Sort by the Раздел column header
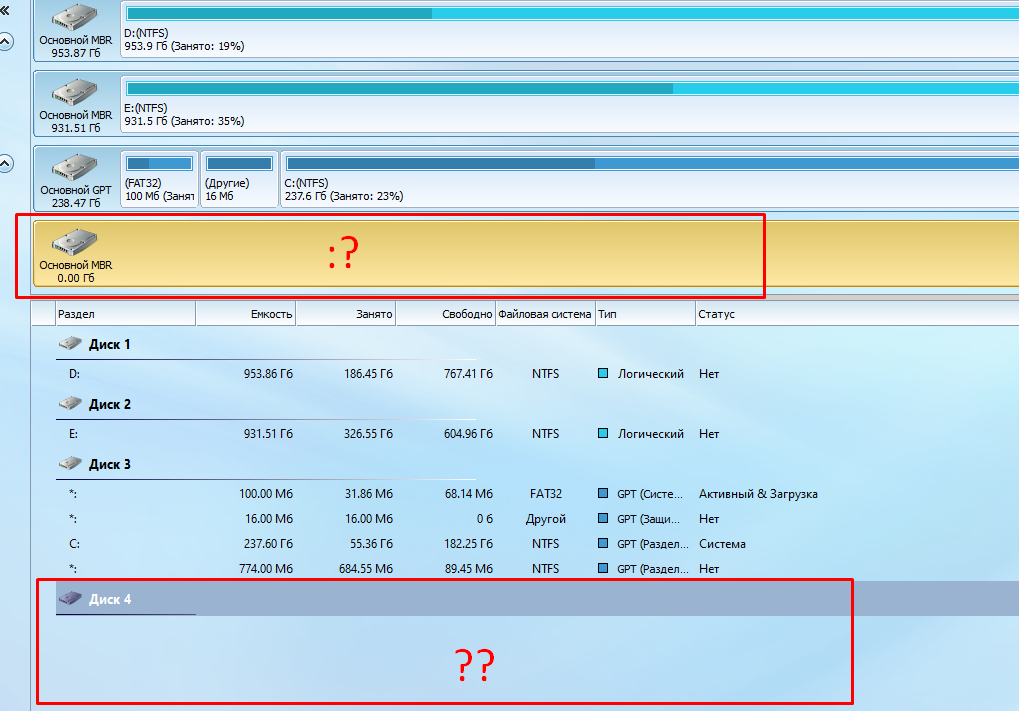The width and height of the screenshot is (1019, 711). (x=126, y=314)
